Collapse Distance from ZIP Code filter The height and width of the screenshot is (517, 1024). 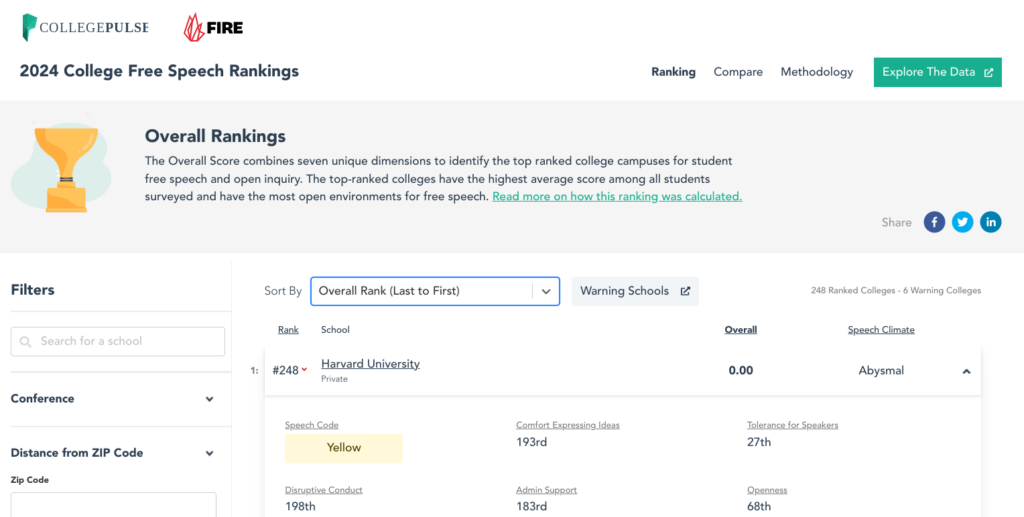209,453
